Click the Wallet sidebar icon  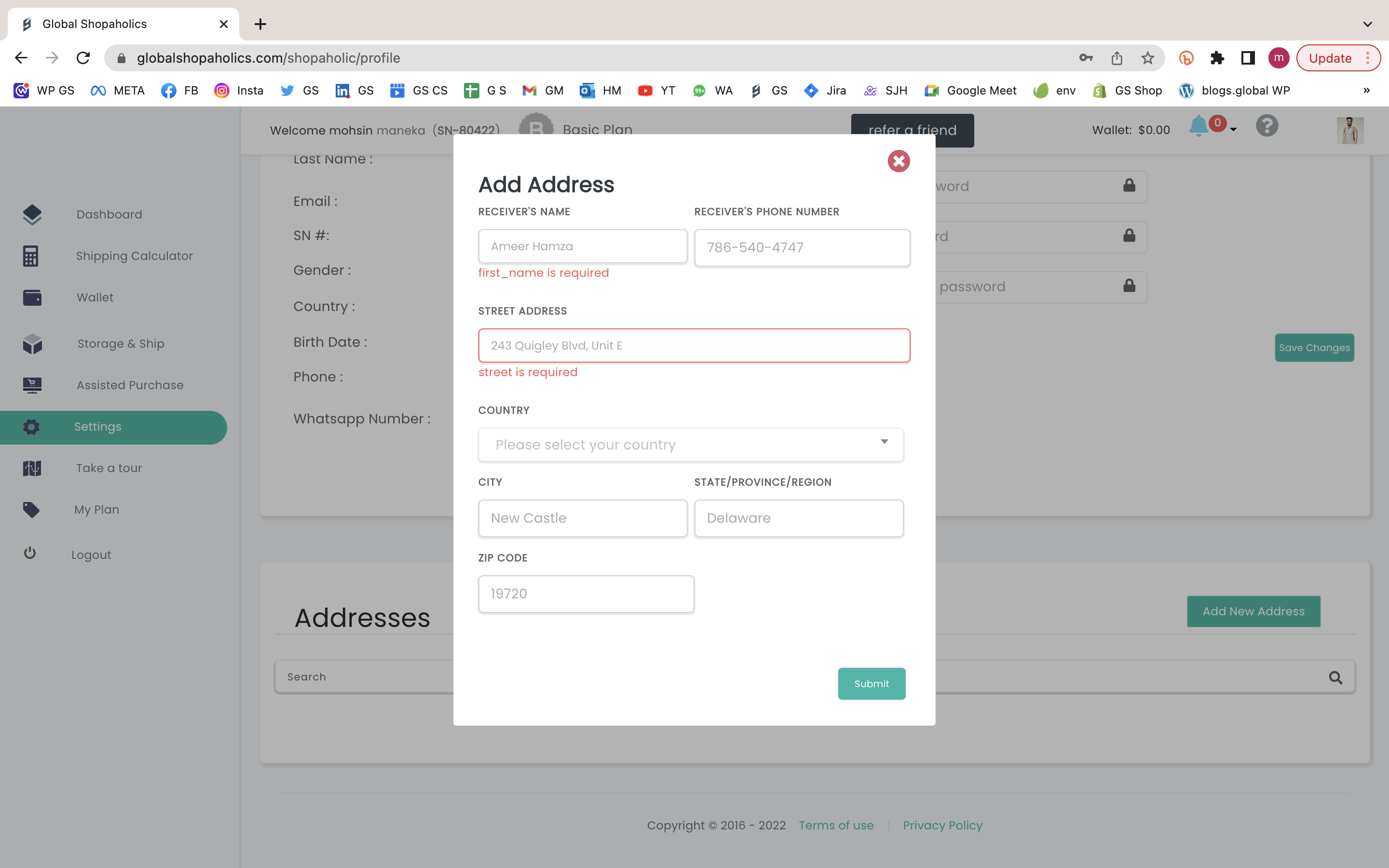pyautogui.click(x=32, y=298)
